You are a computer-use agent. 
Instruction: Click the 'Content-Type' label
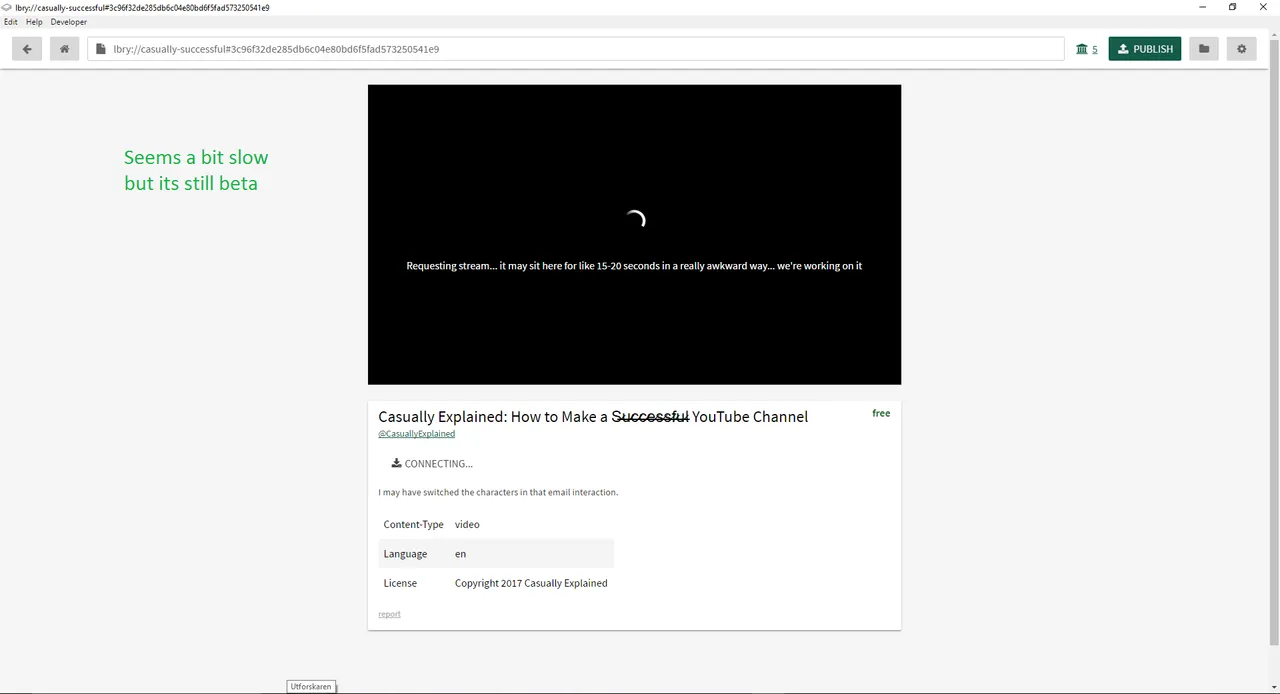click(413, 524)
